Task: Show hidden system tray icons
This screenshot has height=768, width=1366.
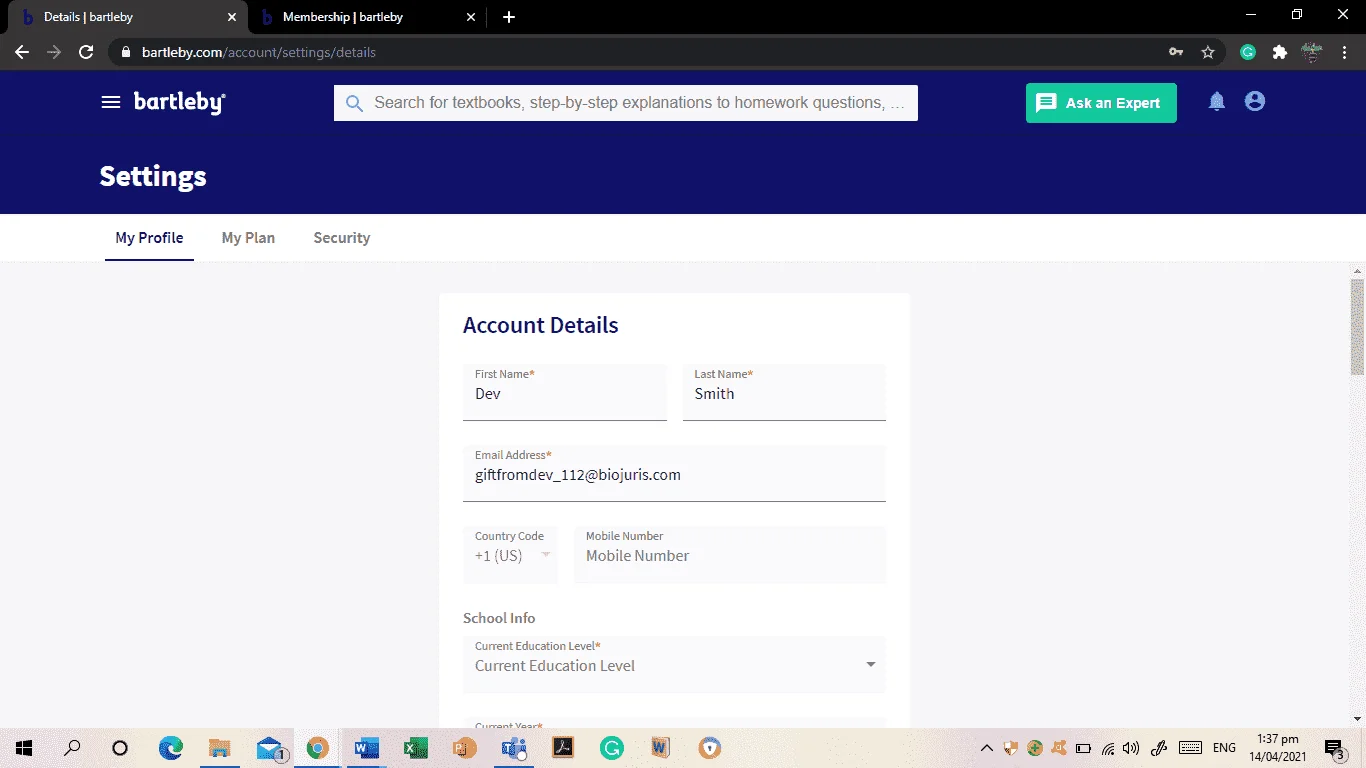Action: point(986,748)
